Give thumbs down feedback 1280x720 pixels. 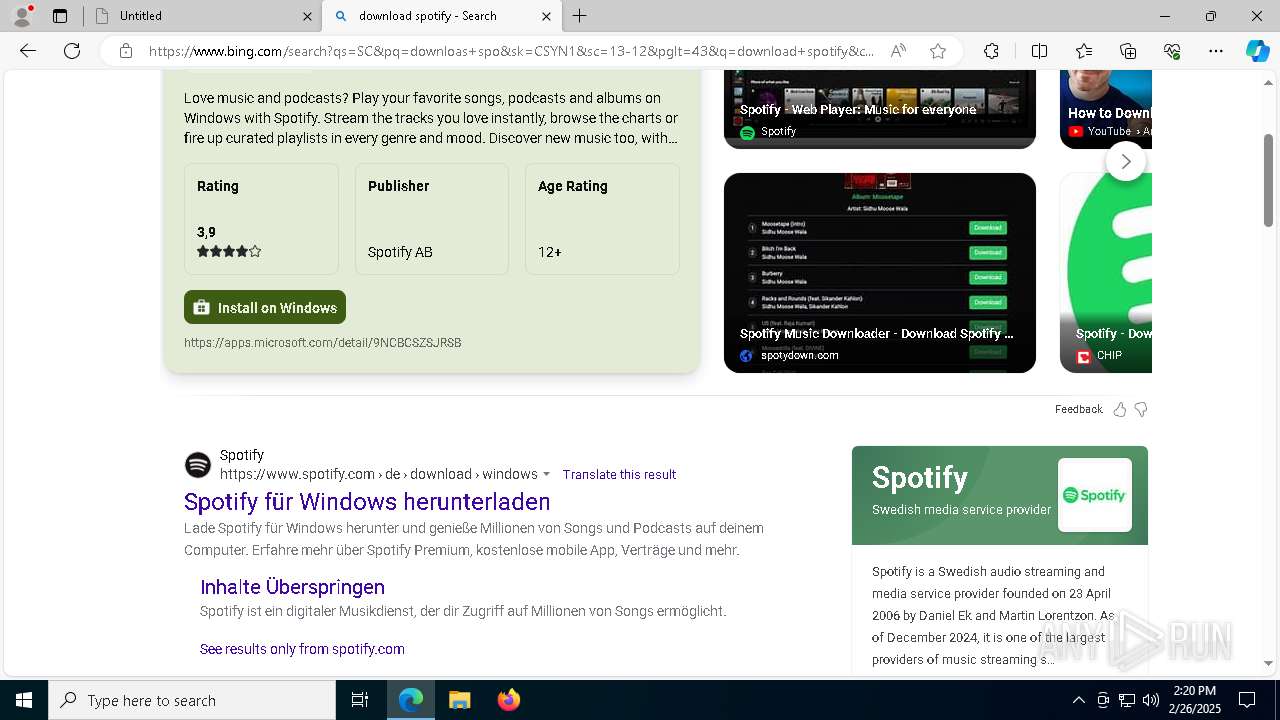tap(1141, 409)
